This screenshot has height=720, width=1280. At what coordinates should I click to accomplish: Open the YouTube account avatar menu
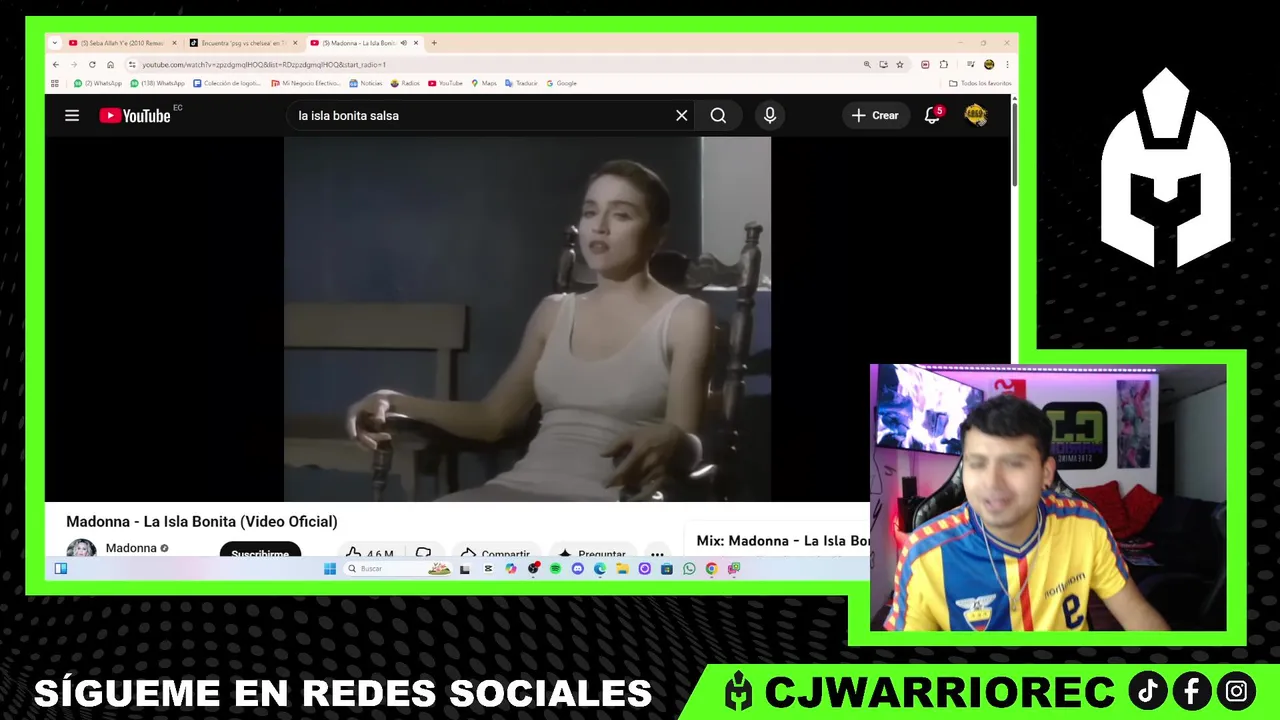click(975, 115)
